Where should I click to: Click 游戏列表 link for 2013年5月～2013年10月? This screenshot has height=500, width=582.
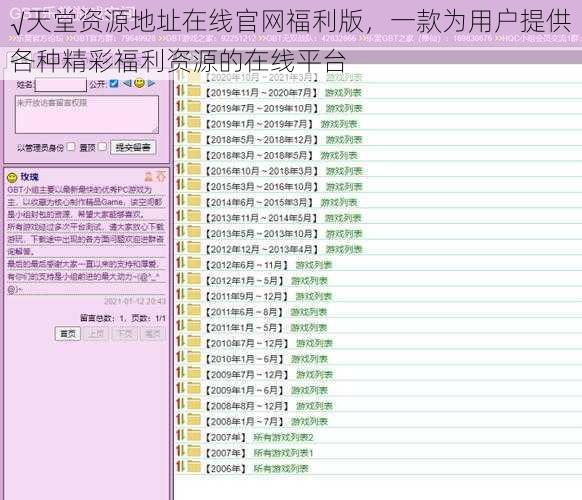tap(344, 234)
